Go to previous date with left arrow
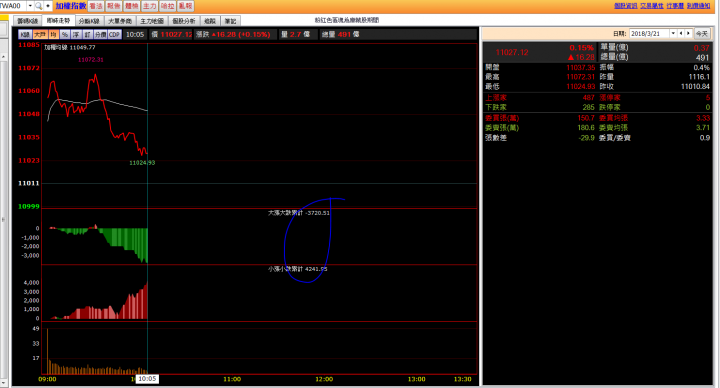Image resolution: width=720 pixels, height=388 pixels. (x=681, y=34)
